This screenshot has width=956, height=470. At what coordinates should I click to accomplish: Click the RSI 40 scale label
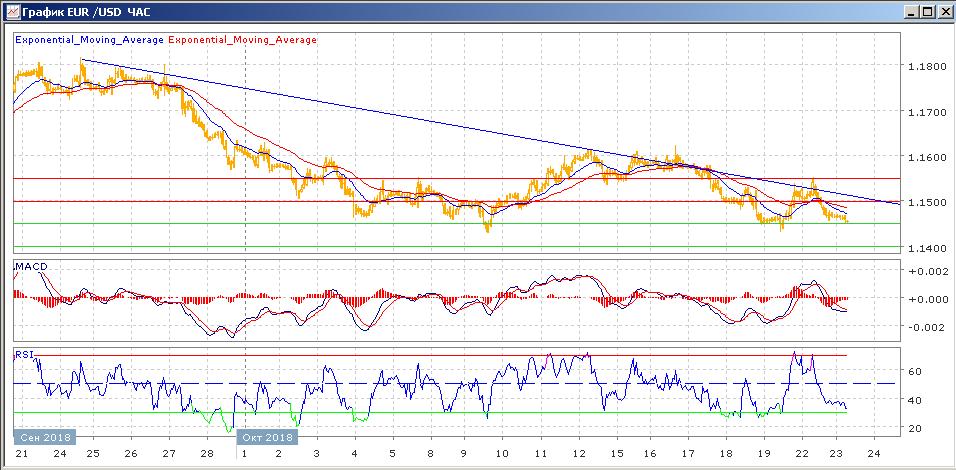(914, 400)
